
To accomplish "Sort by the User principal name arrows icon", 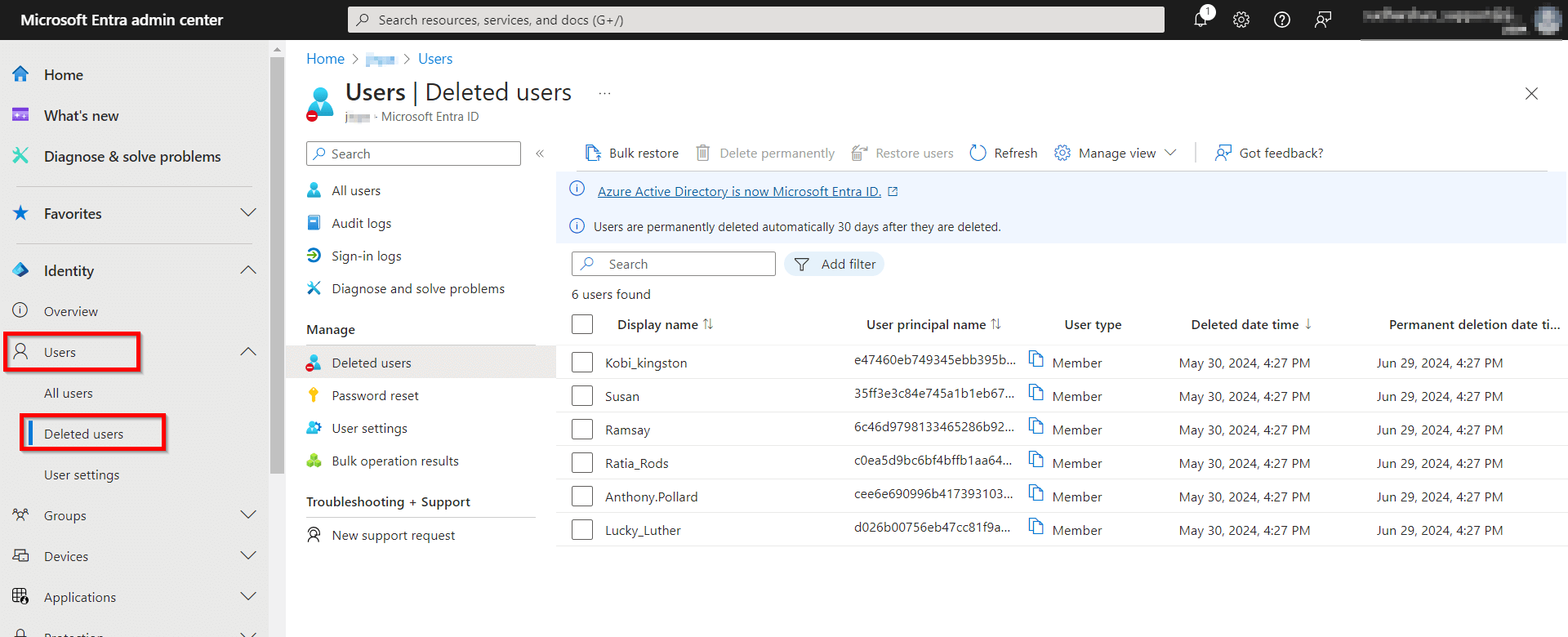I will (996, 324).
